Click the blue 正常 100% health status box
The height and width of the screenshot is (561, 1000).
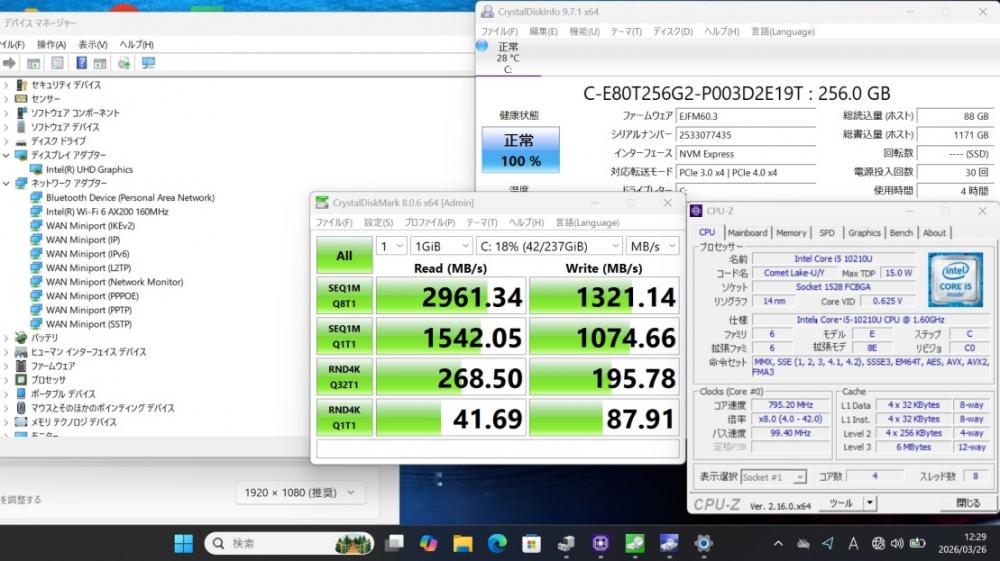[520, 150]
